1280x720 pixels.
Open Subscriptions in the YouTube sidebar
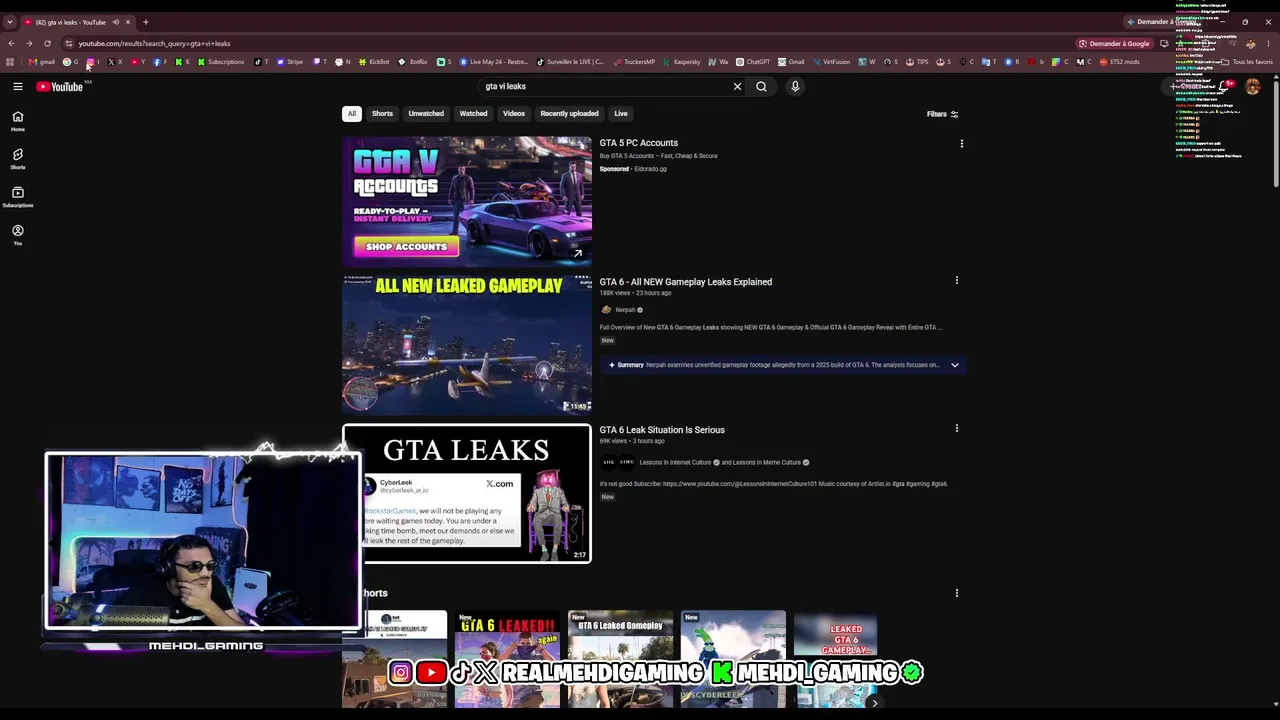coord(17,197)
